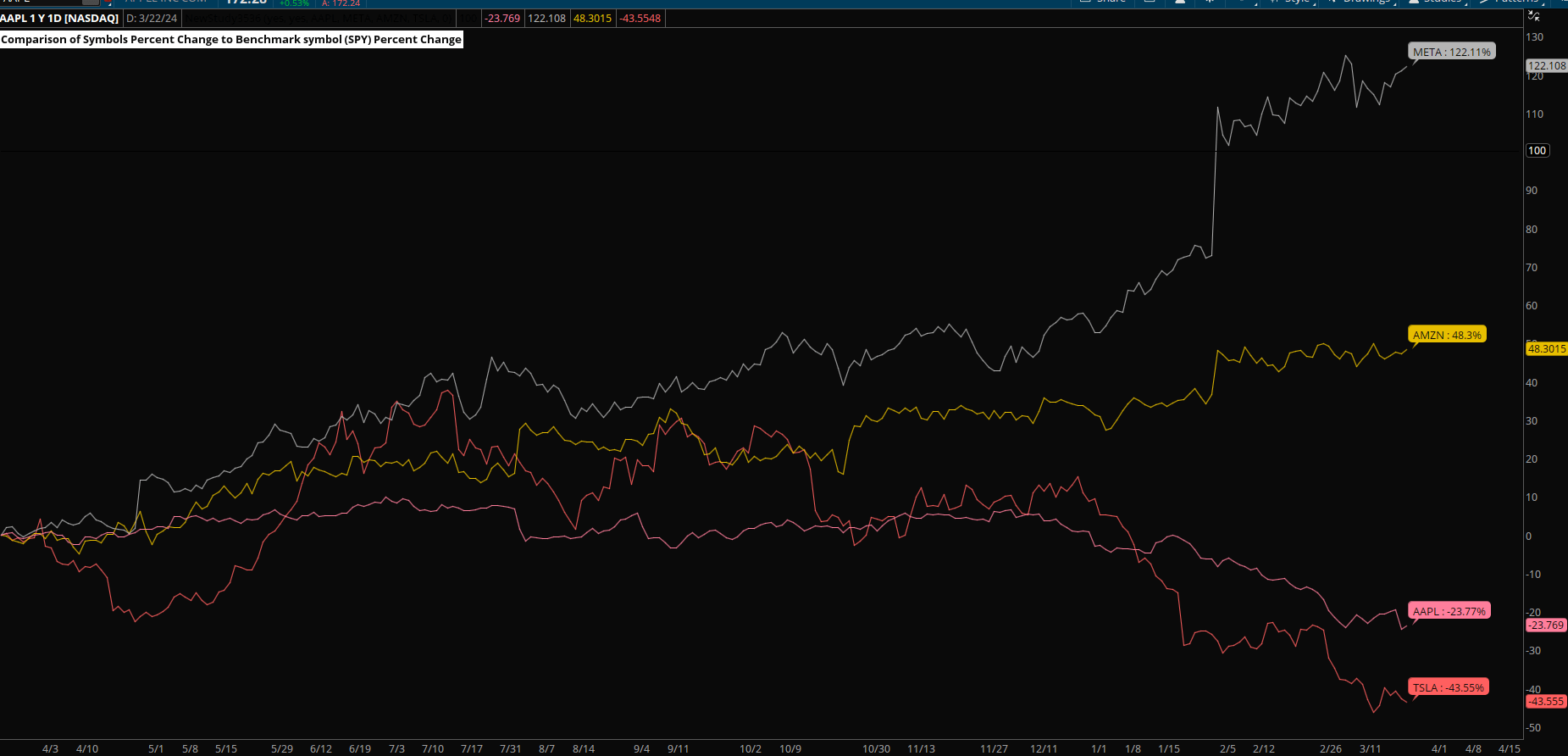
Task: Click the 110 label on the price axis
Action: click(x=1534, y=114)
